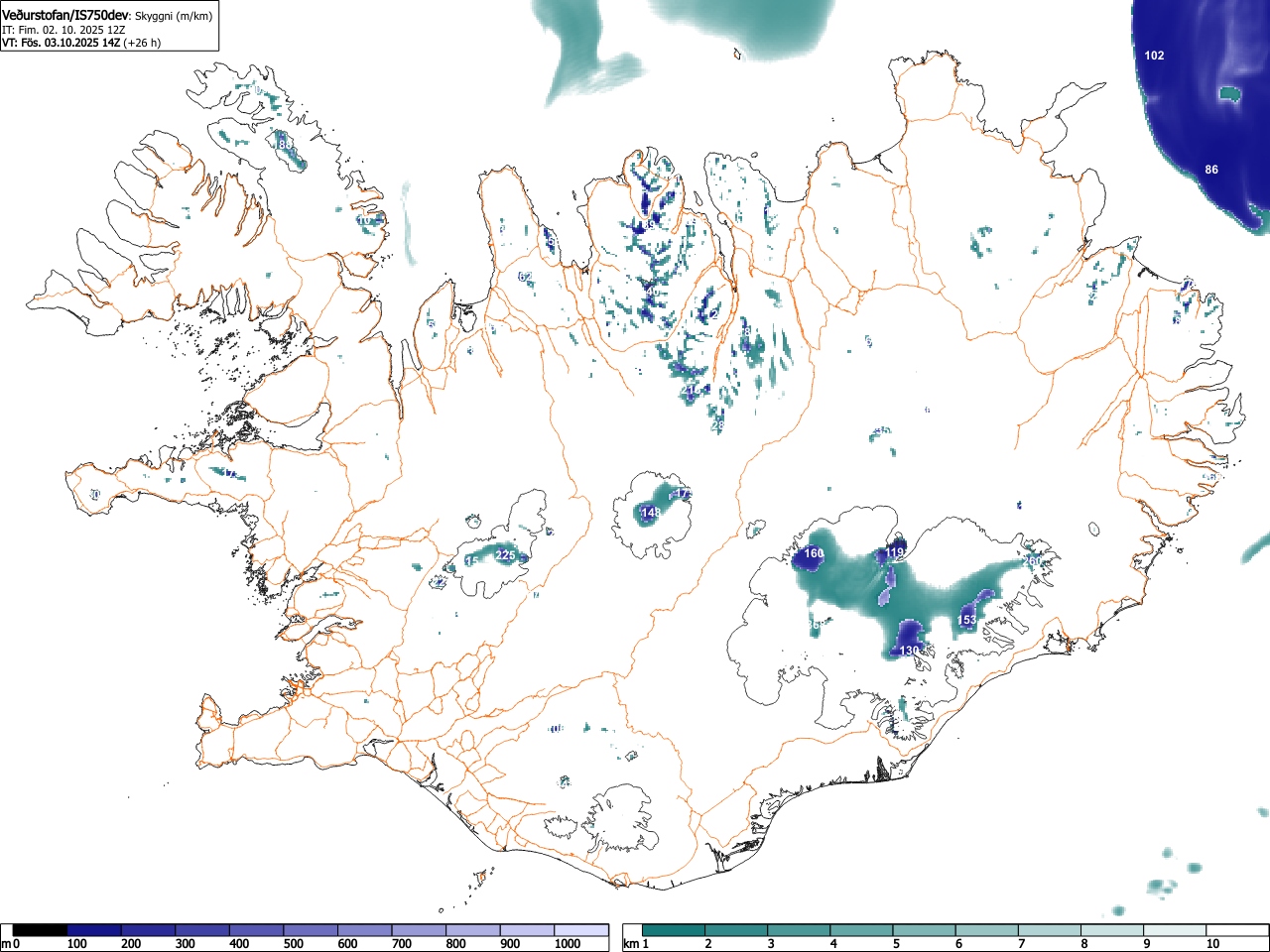This screenshot has width=1270, height=952.
Task: Click the '225' value on the western glacier
Action: 505,555
